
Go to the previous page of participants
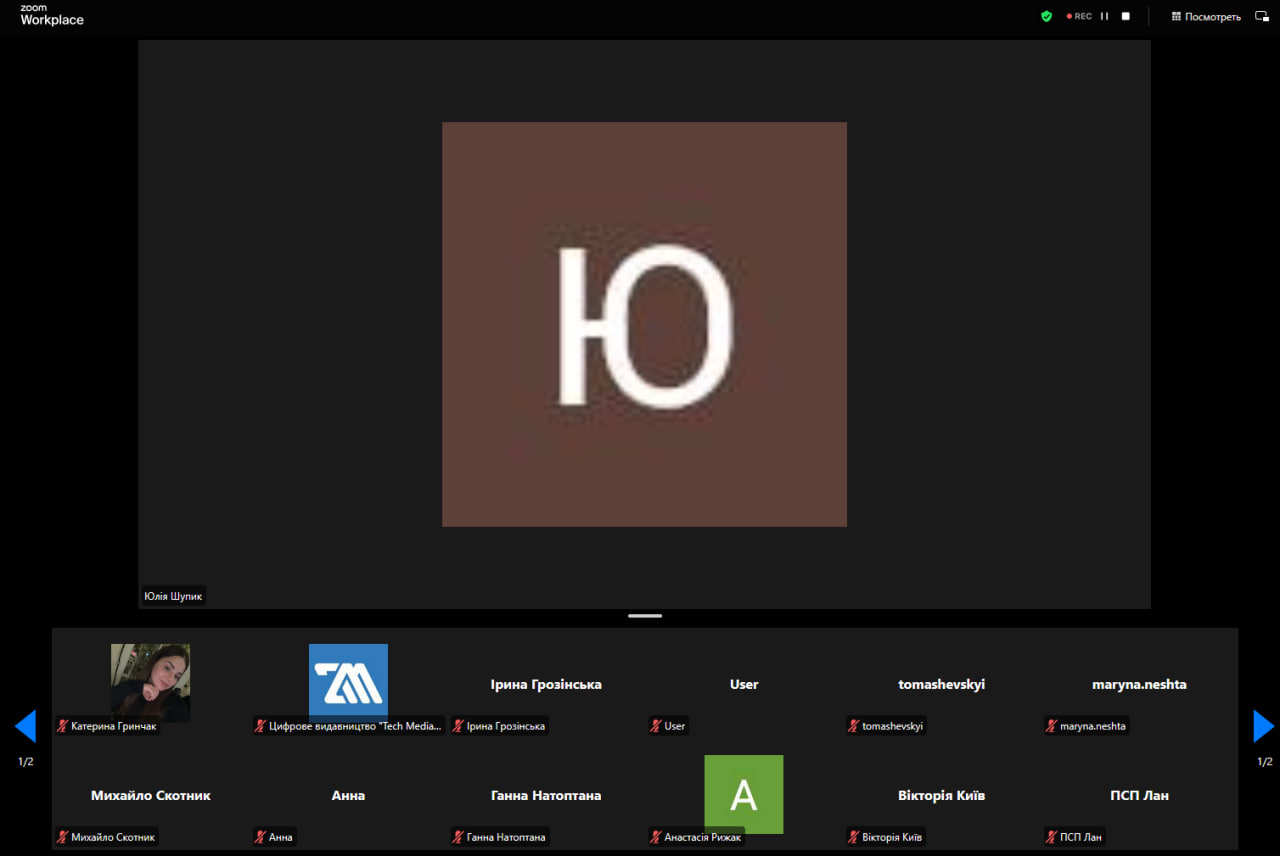(x=26, y=726)
